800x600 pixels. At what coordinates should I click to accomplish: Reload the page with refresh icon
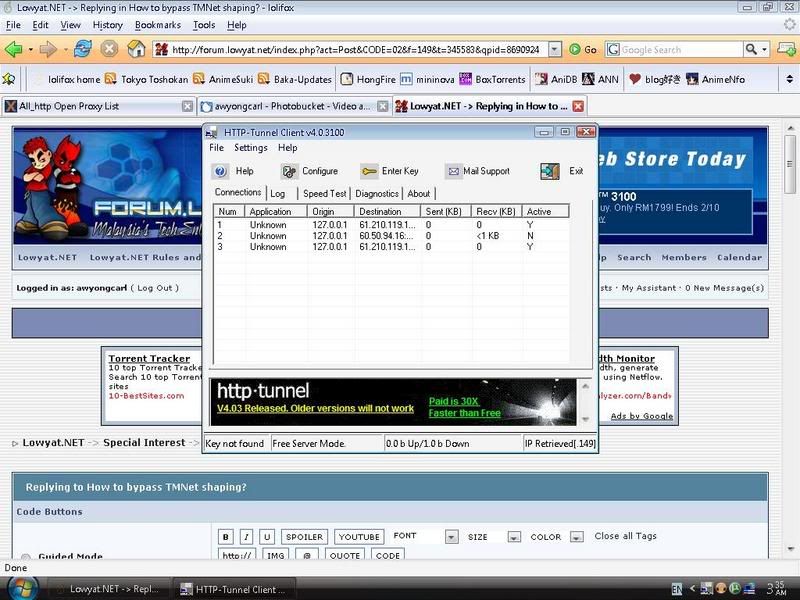click(83, 49)
